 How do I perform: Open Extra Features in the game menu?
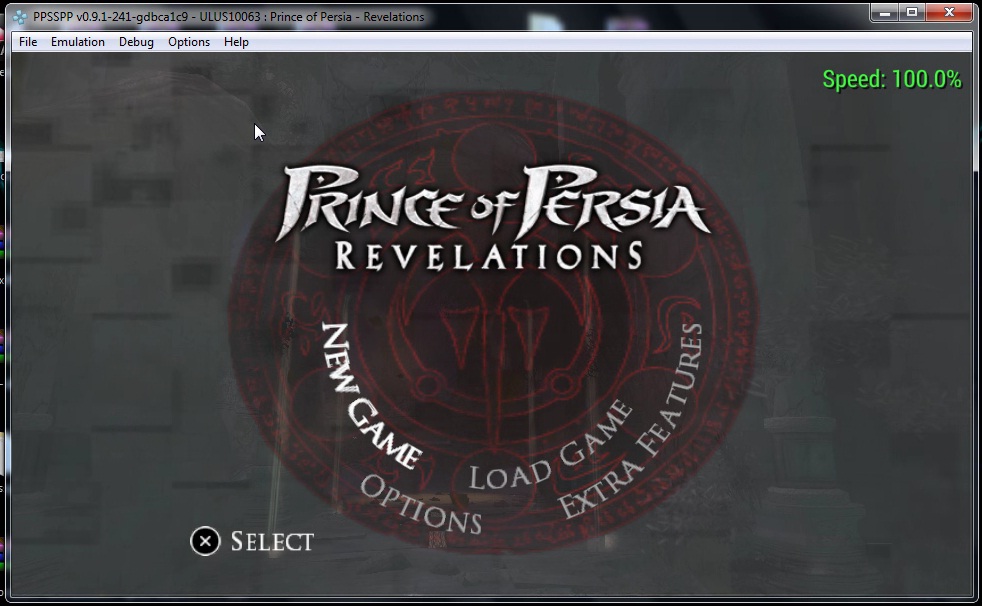point(632,422)
